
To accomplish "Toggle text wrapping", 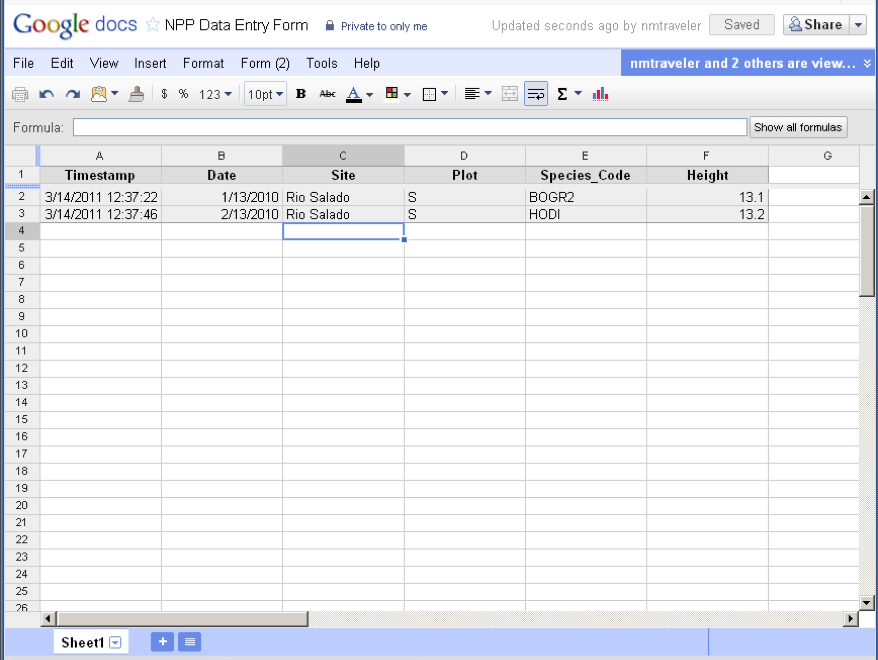I will pyautogui.click(x=536, y=94).
